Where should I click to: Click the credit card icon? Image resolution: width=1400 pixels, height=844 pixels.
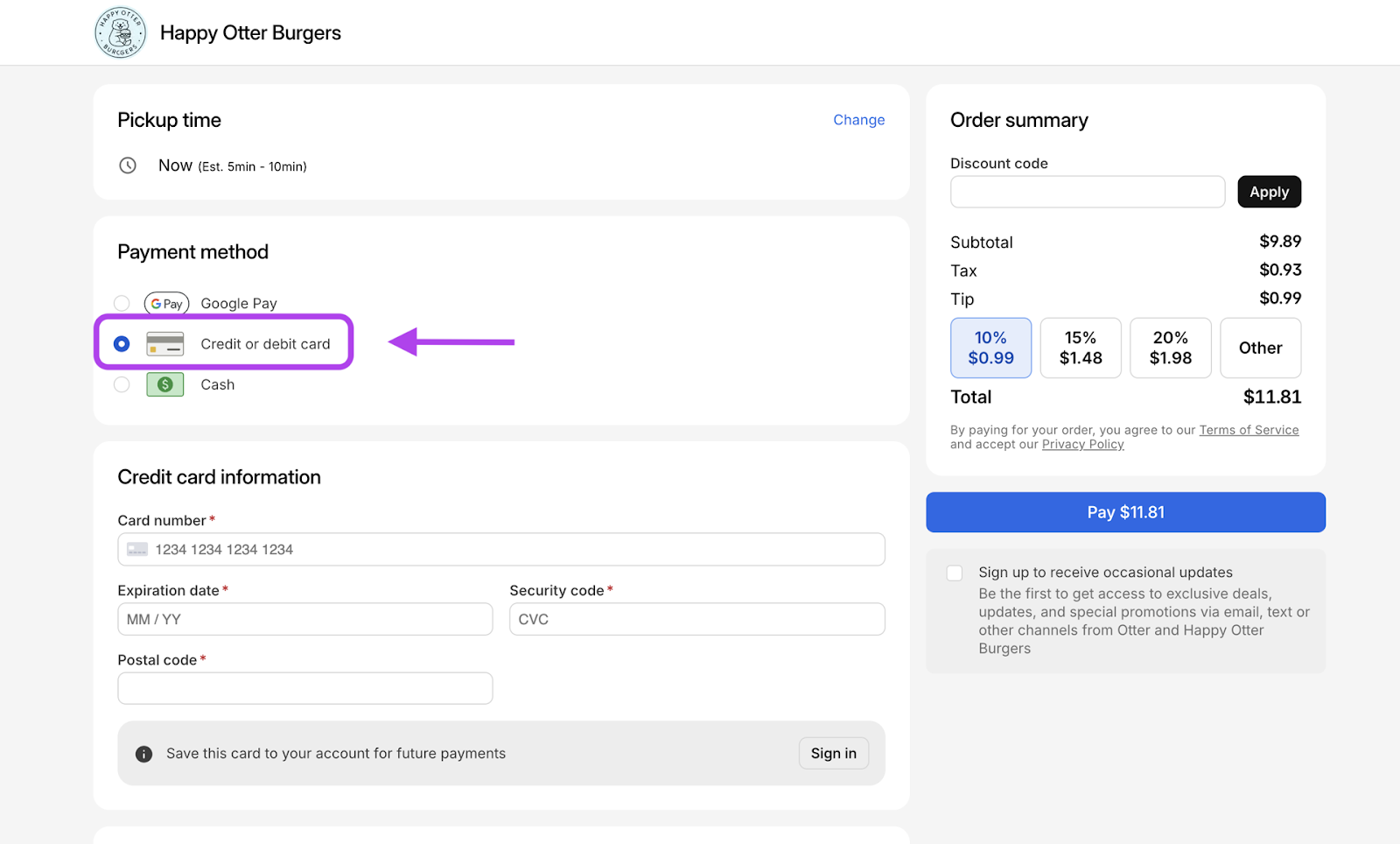click(164, 344)
